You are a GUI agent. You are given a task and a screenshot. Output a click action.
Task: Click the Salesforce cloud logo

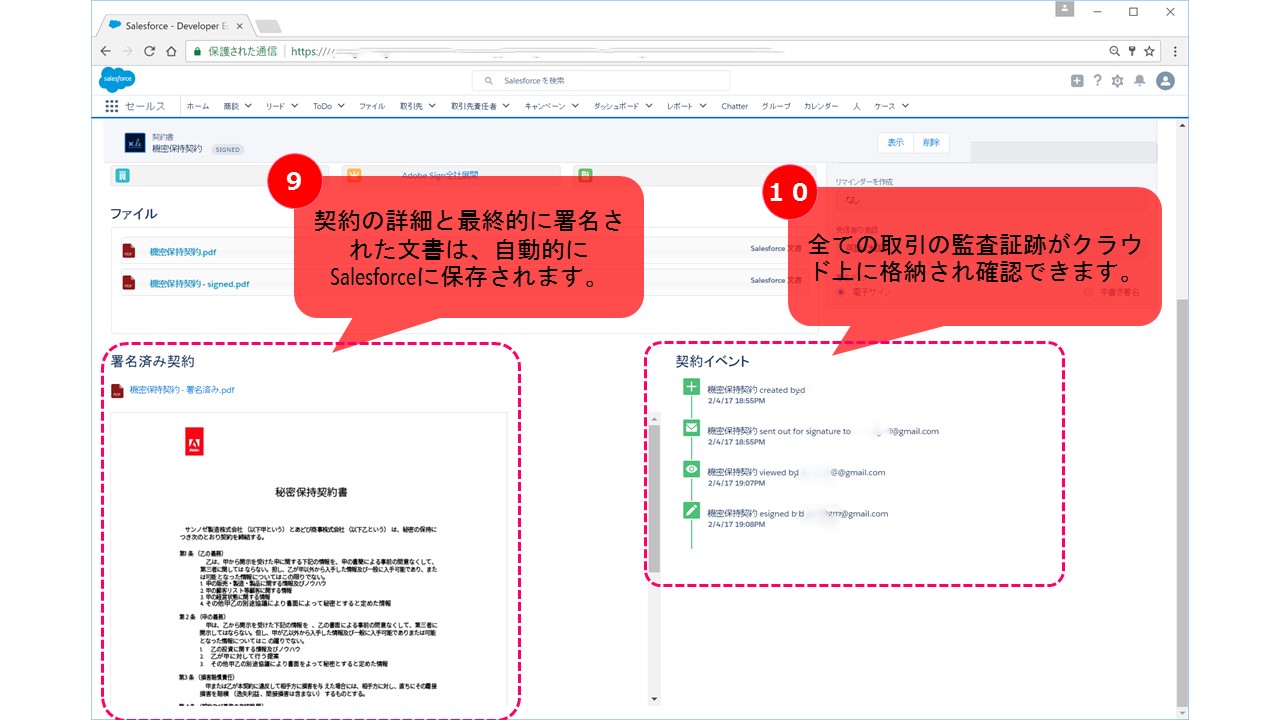pyautogui.click(x=117, y=80)
